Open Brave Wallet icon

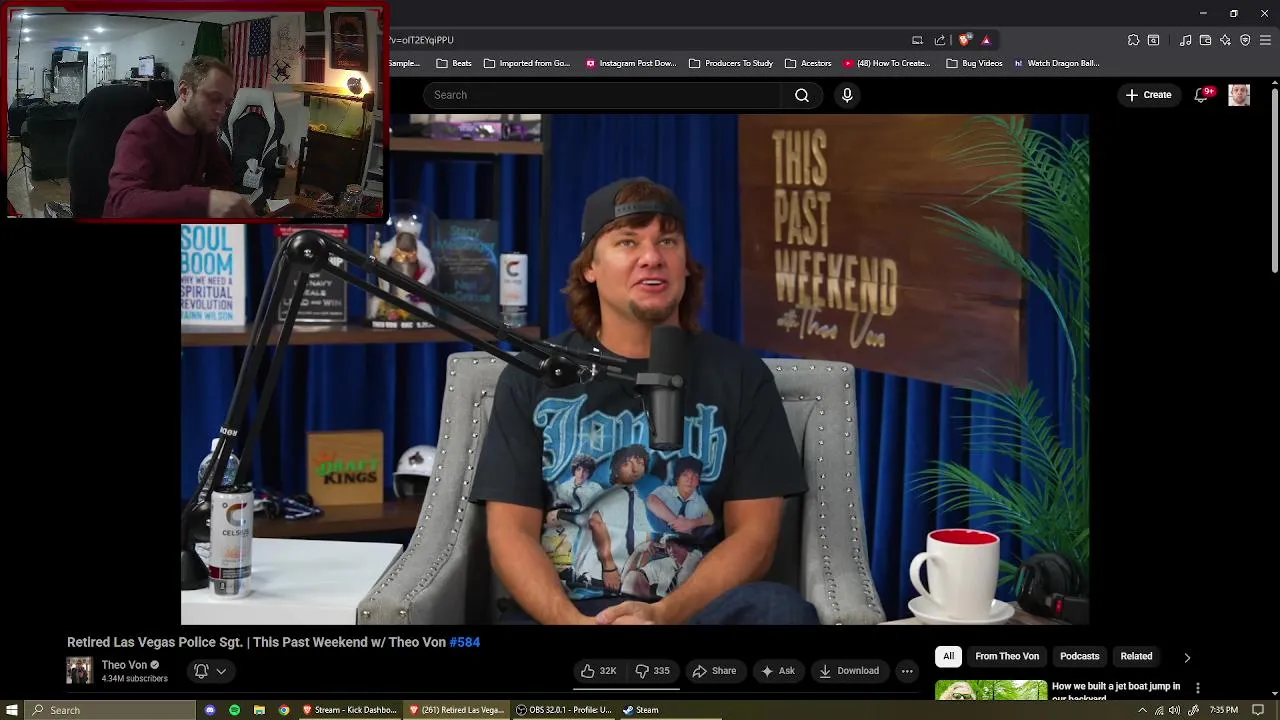point(1205,40)
